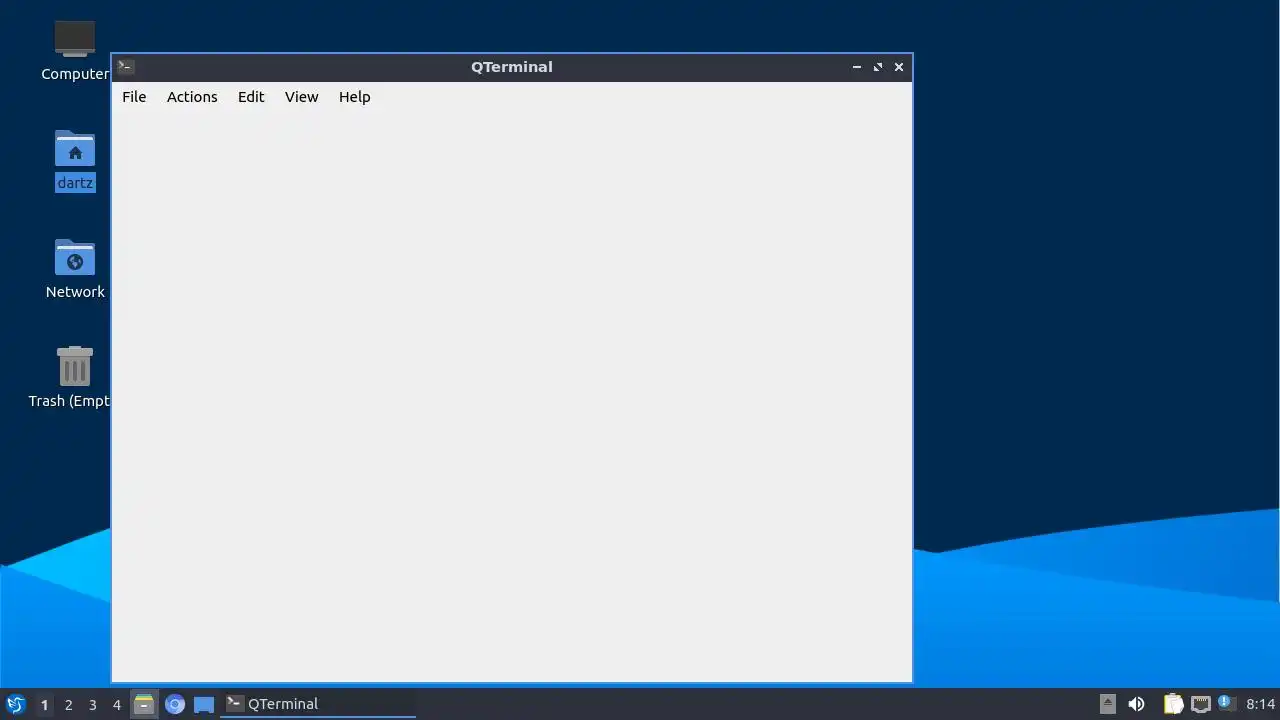1280x720 pixels.
Task: Open the Edit menu
Action: tap(251, 97)
